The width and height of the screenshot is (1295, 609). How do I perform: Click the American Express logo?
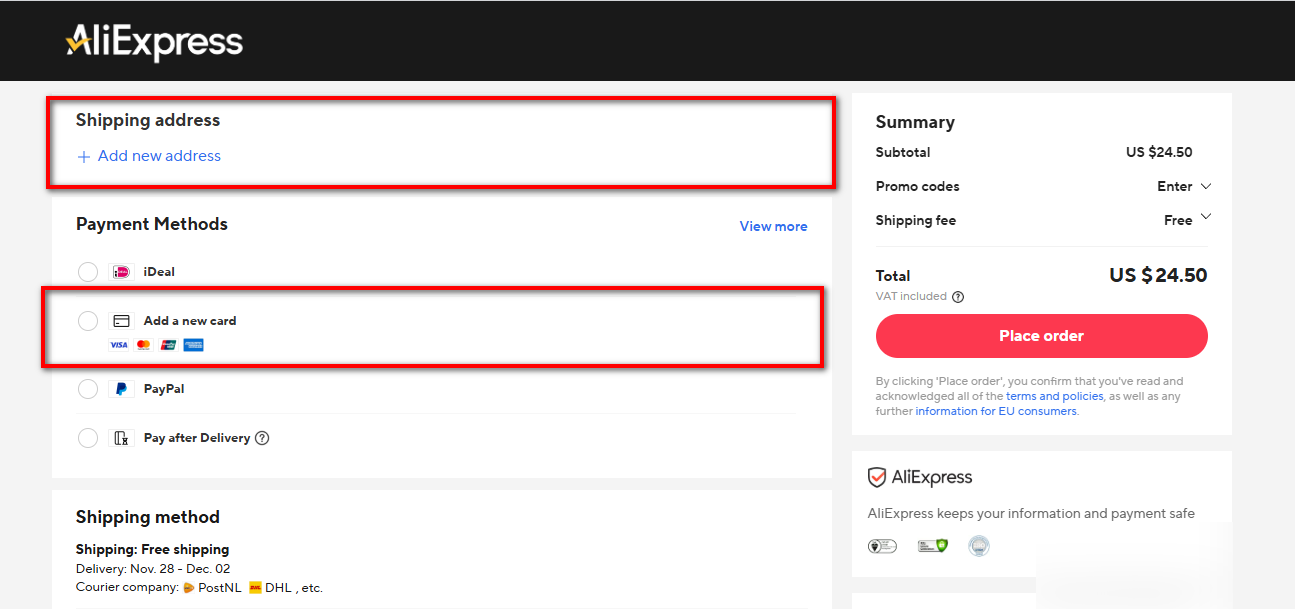tap(193, 345)
